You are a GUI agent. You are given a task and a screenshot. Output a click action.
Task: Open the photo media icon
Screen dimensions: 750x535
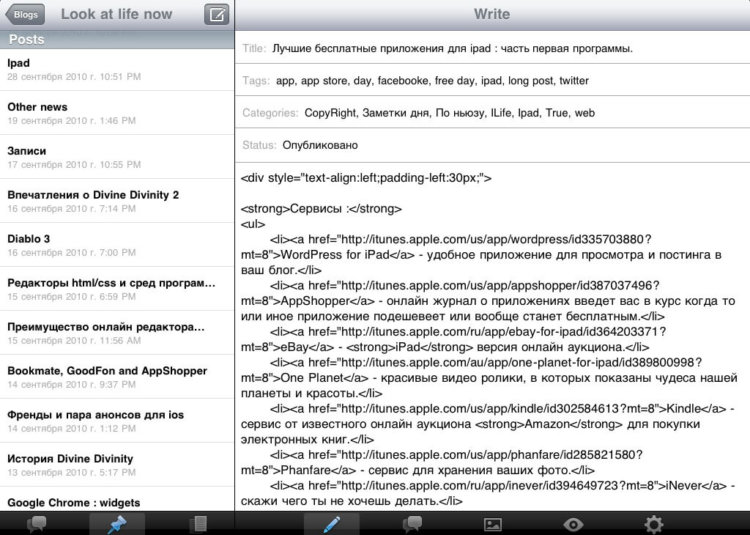(493, 524)
